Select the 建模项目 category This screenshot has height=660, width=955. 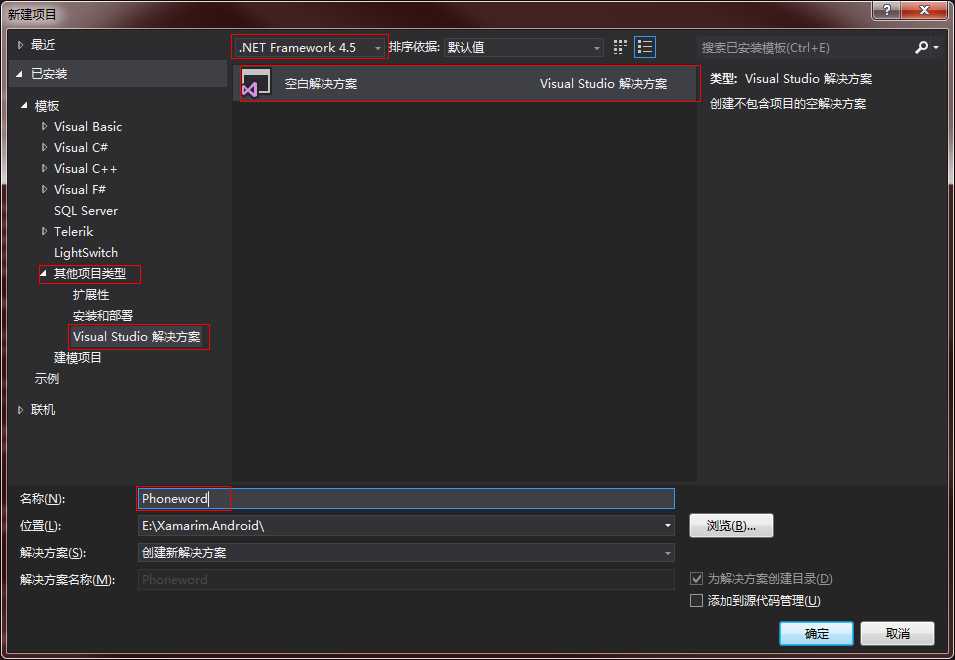77,357
